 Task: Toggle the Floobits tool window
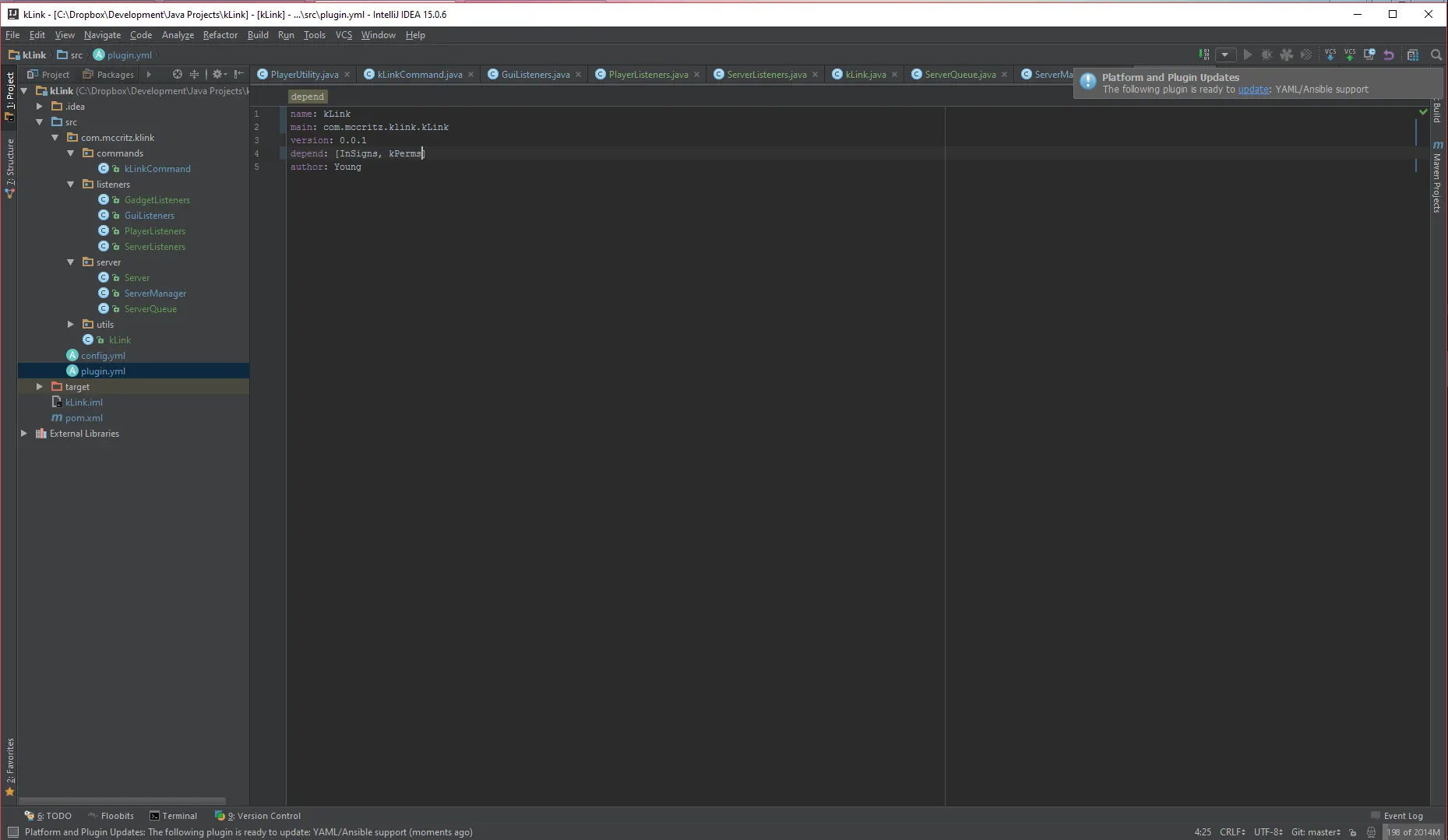(111, 816)
